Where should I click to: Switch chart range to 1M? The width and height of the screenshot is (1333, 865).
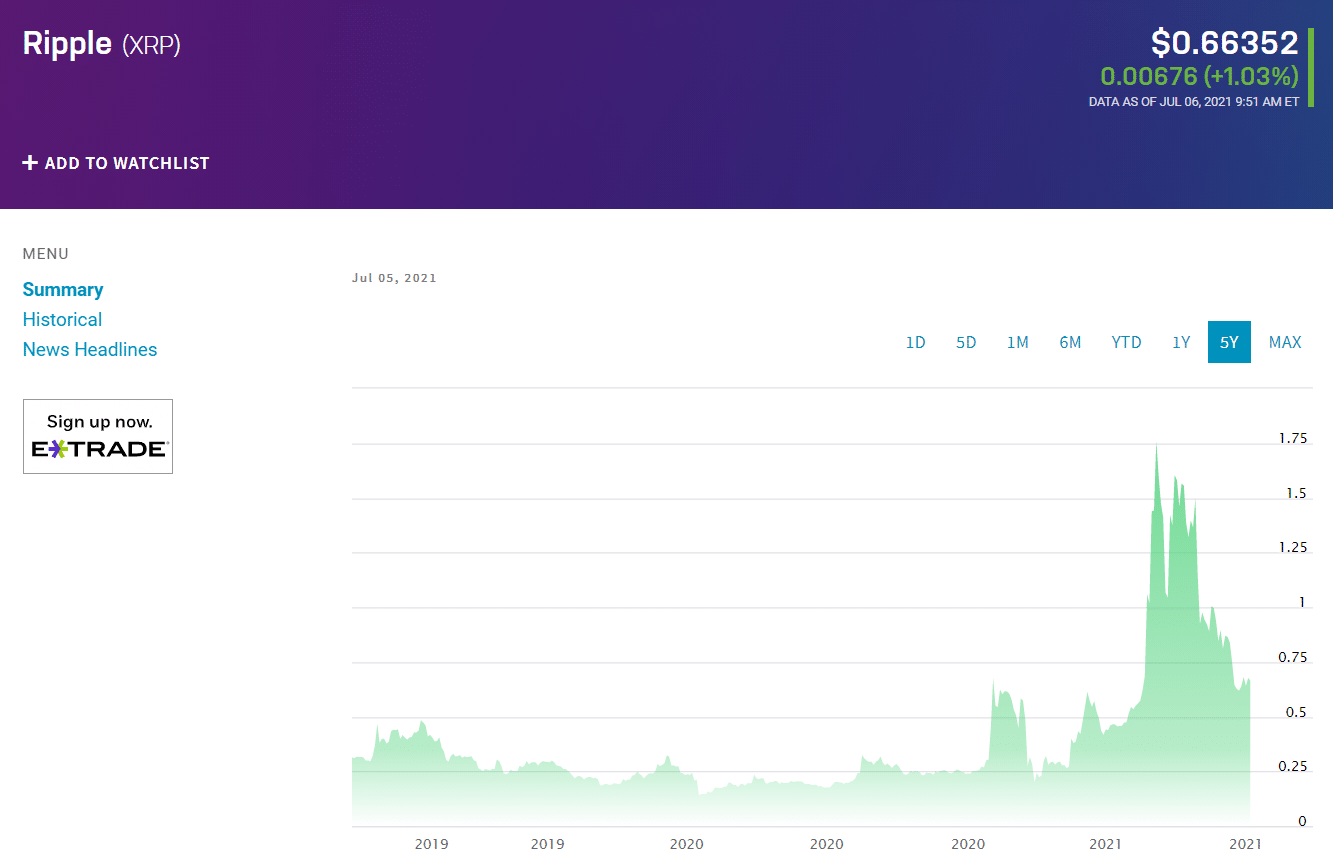[1017, 342]
